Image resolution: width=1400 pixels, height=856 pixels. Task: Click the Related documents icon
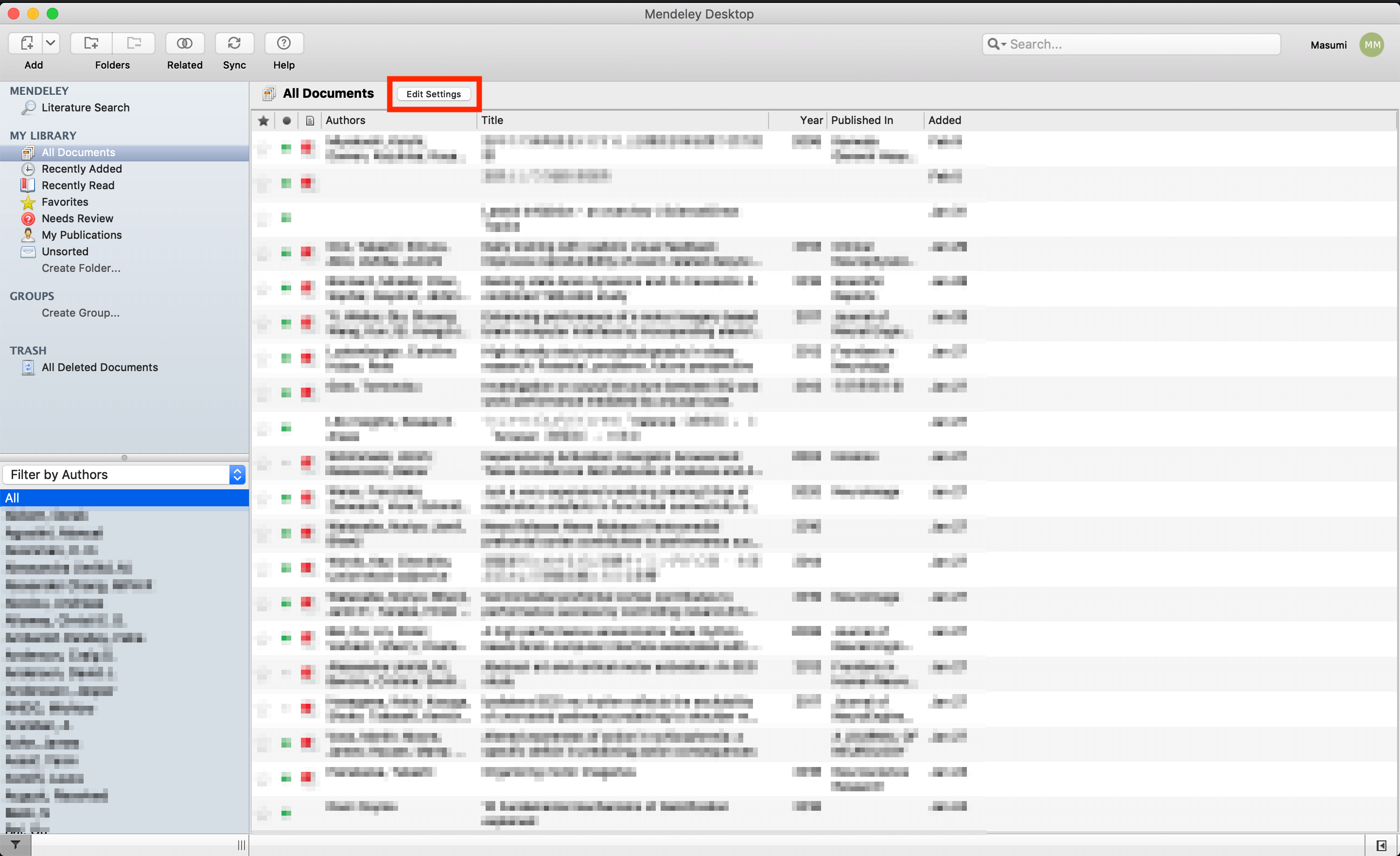(184, 43)
